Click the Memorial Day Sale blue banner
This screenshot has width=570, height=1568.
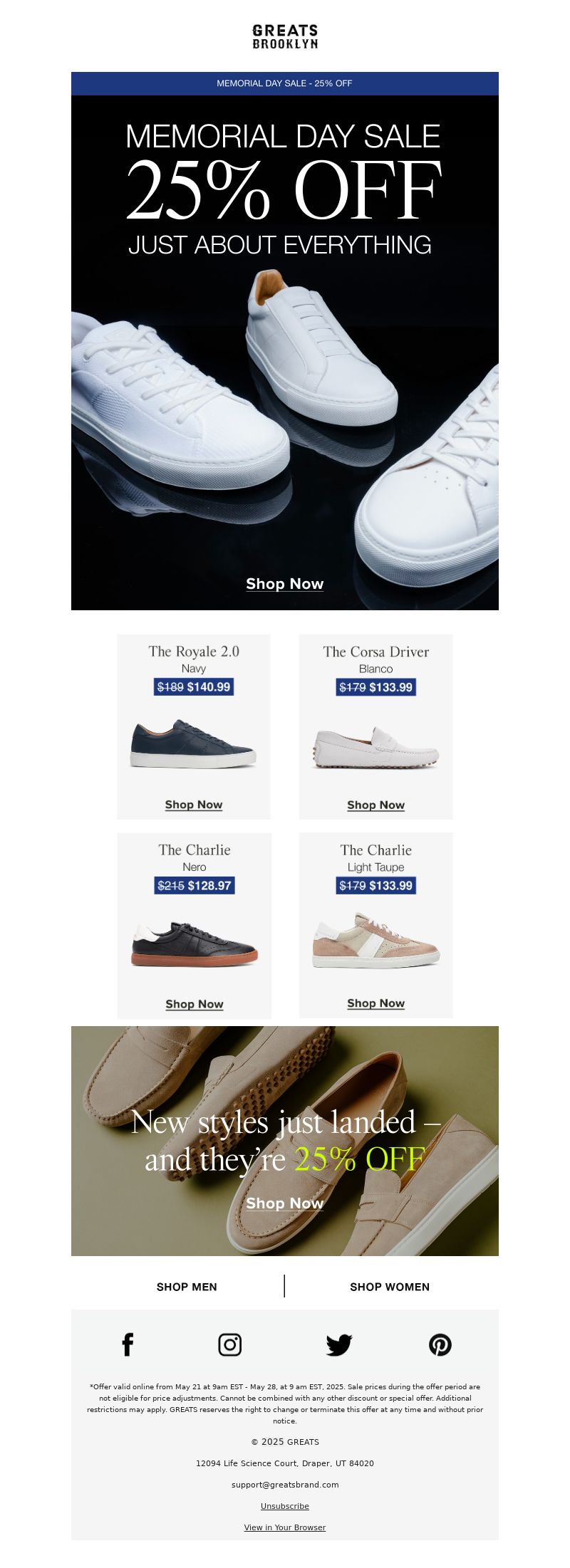285,83
